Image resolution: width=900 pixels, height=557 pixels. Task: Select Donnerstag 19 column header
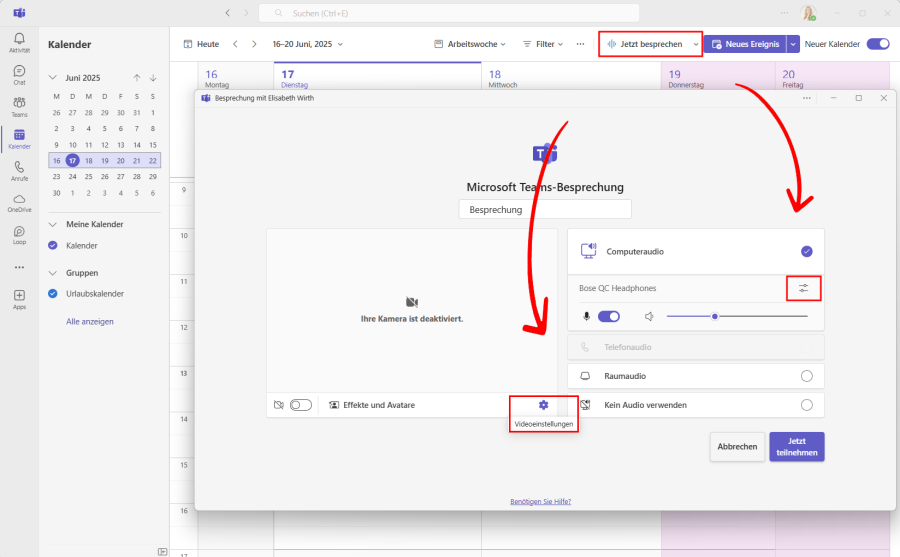point(718,78)
